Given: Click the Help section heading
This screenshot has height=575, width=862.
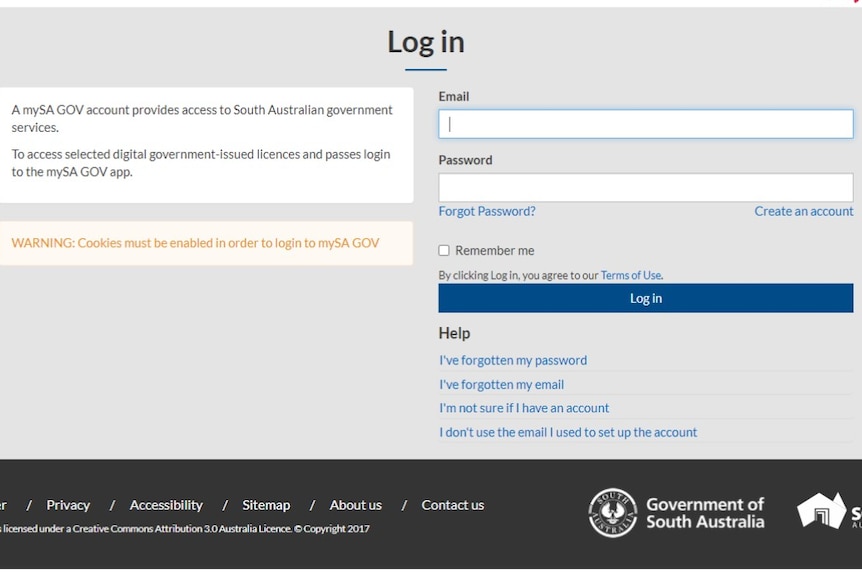Looking at the screenshot, I should [x=454, y=333].
